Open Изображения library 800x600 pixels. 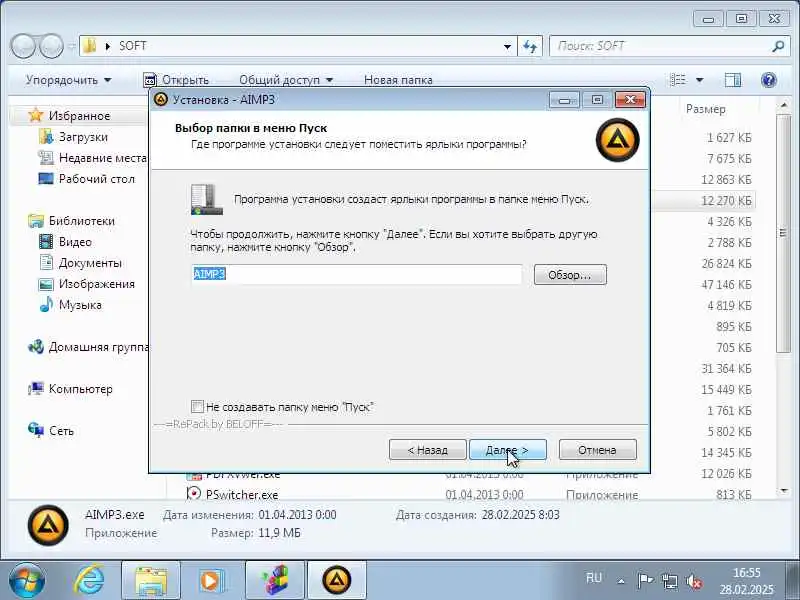coord(96,284)
